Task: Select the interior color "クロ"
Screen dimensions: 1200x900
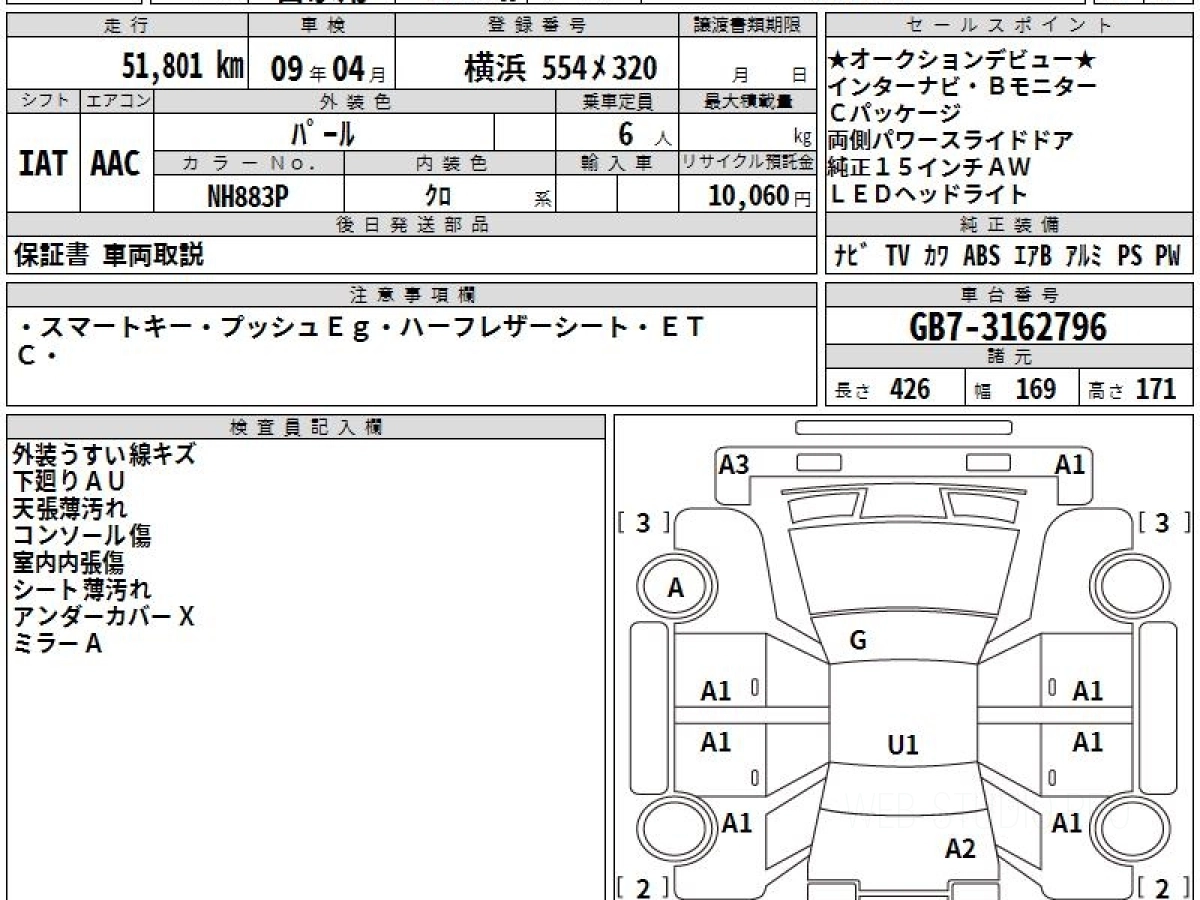Action: coord(437,197)
